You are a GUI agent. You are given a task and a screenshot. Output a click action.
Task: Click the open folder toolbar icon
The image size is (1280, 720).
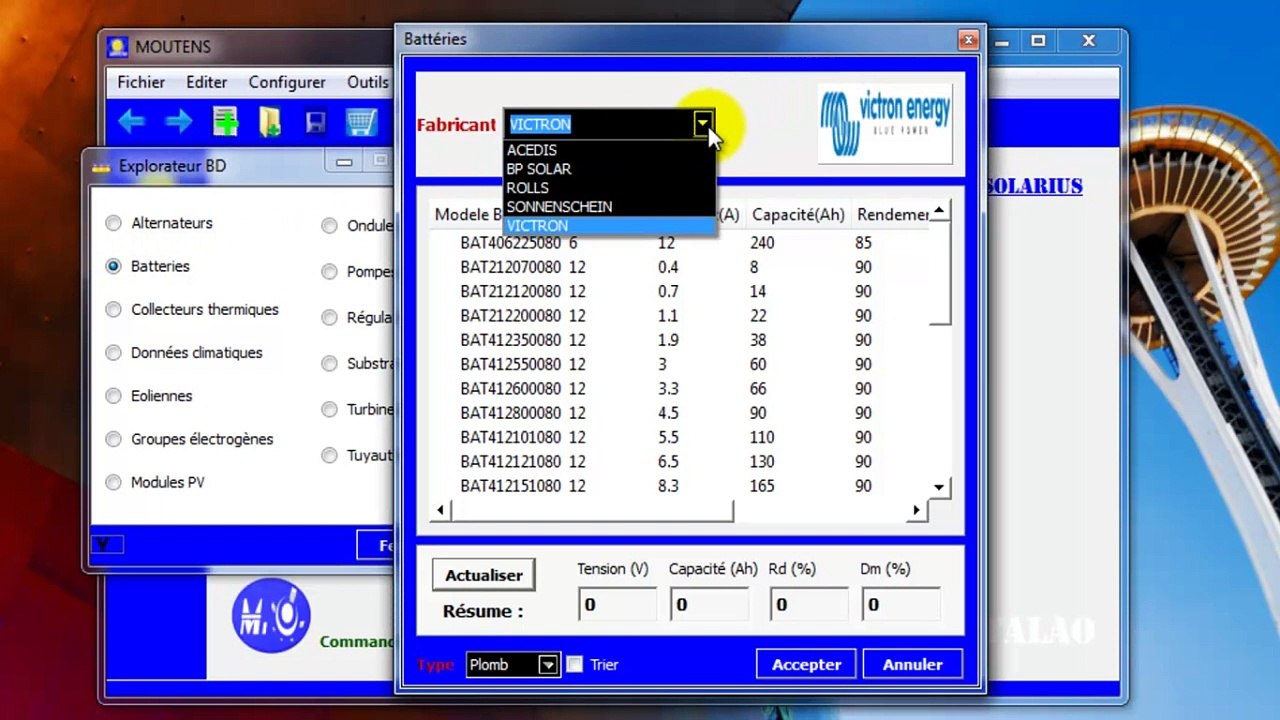click(x=270, y=122)
